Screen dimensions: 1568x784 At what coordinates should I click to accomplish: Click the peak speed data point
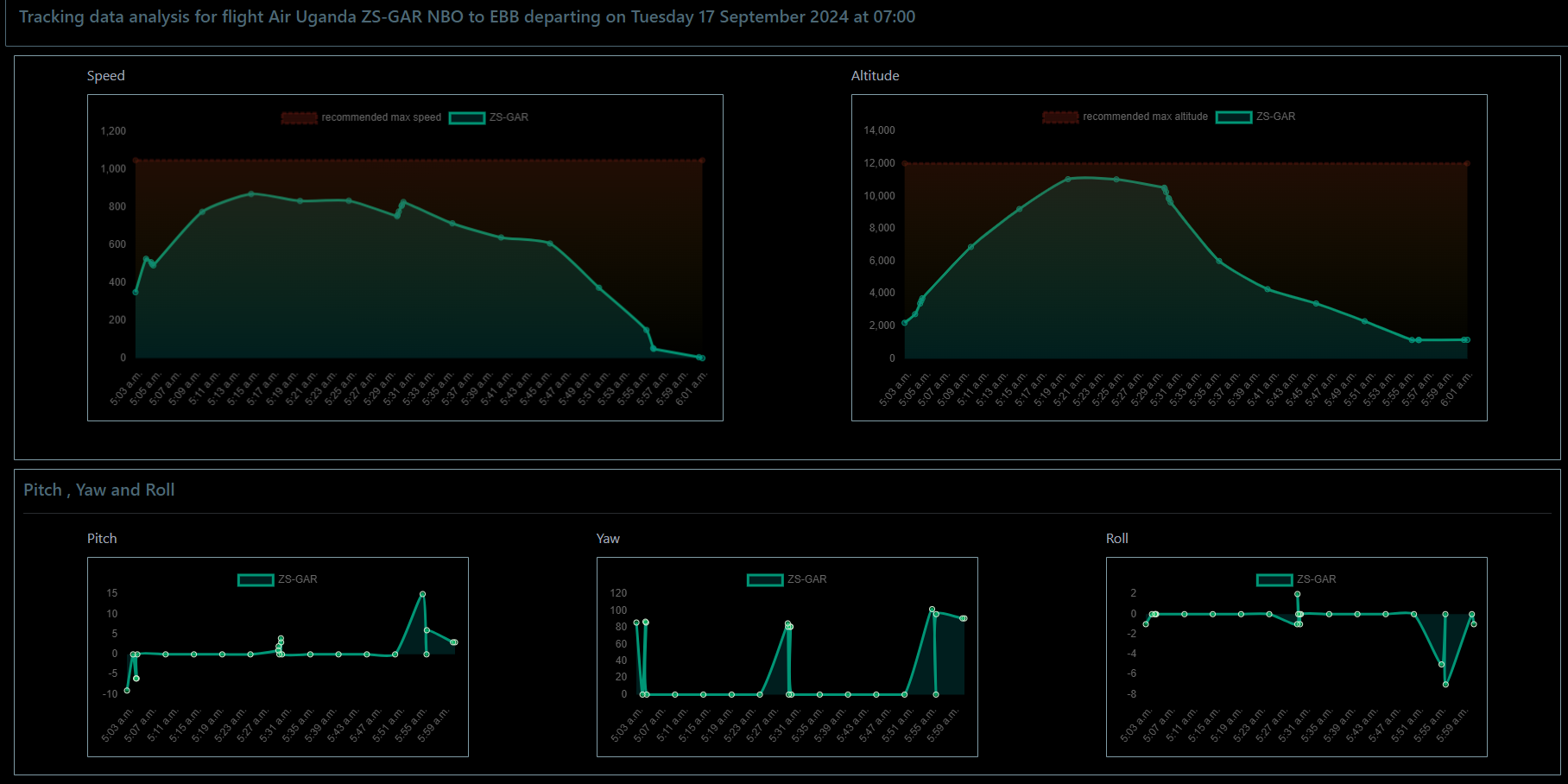[x=251, y=193]
